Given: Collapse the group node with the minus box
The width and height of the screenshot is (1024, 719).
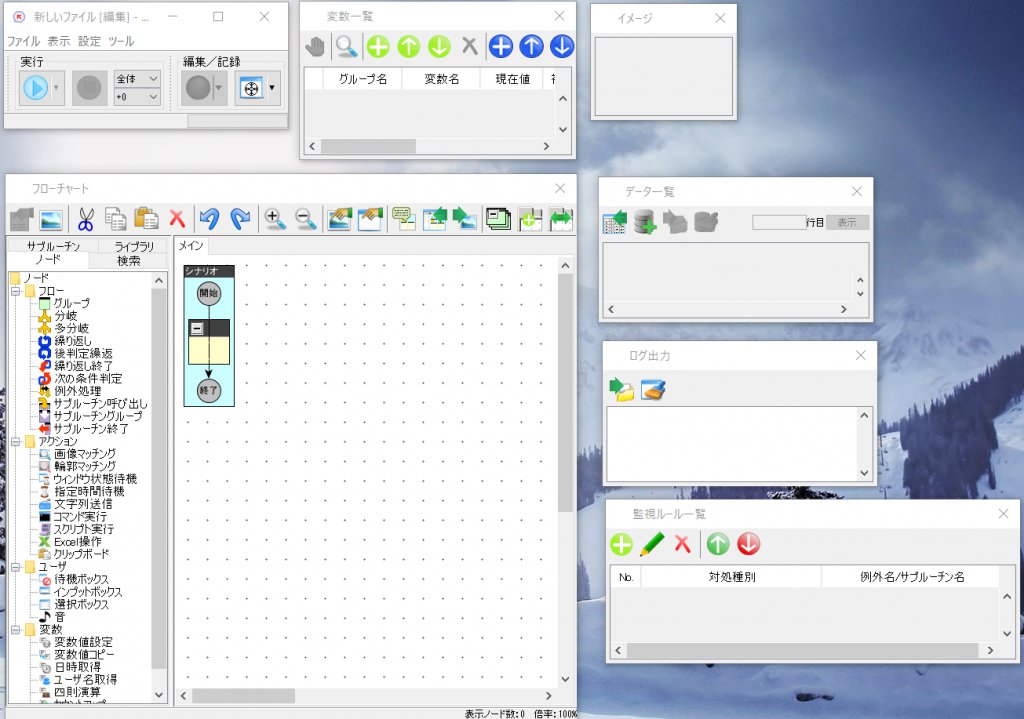Looking at the screenshot, I should tap(198, 328).
